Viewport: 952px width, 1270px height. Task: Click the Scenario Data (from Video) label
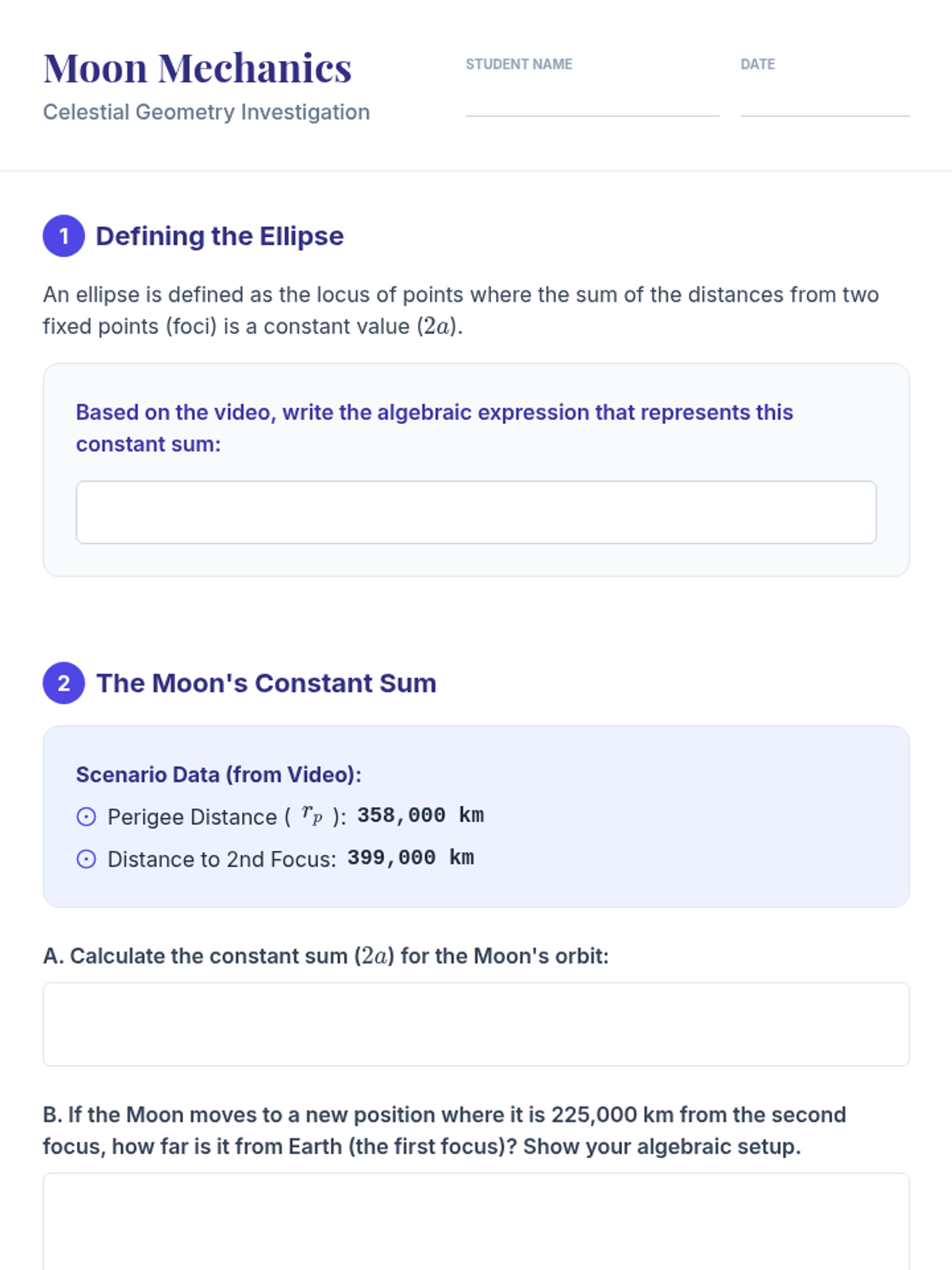(x=219, y=775)
